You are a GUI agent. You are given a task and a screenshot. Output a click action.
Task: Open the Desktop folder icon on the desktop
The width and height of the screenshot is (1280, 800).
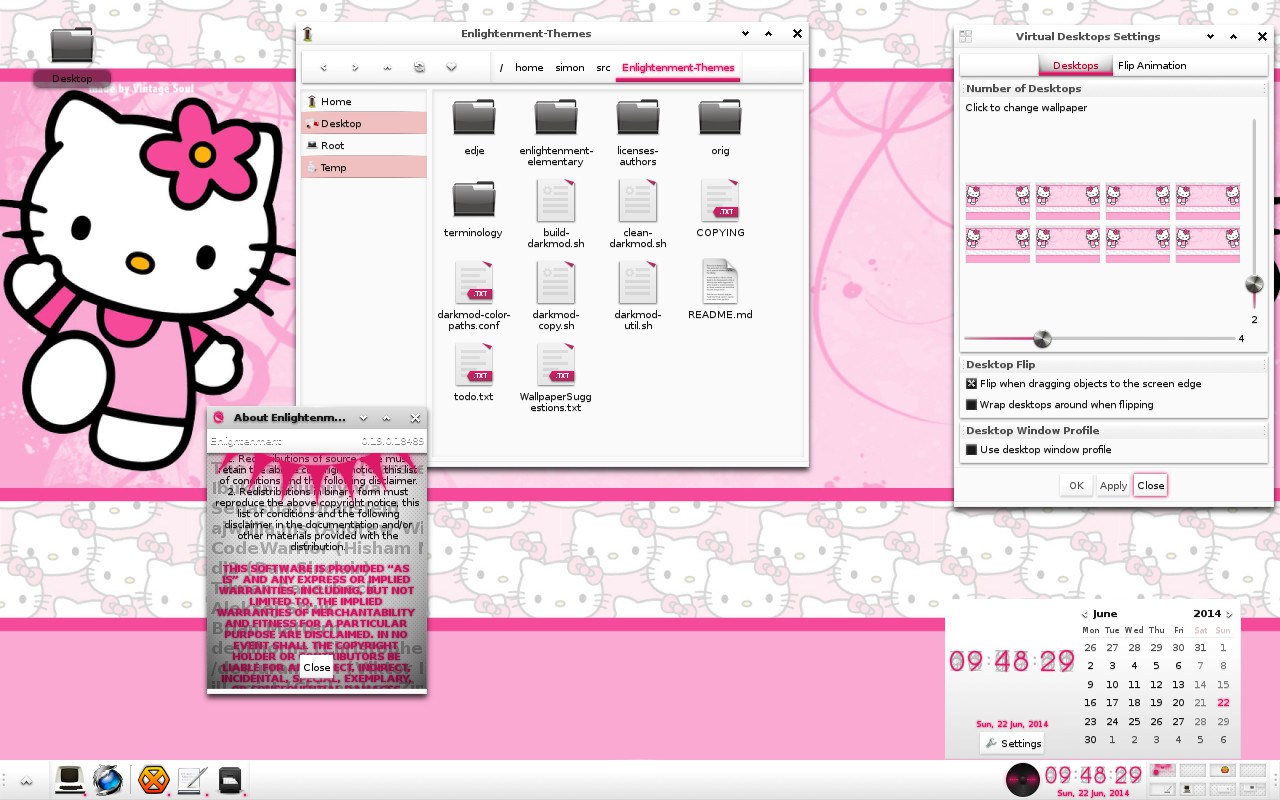point(72,46)
